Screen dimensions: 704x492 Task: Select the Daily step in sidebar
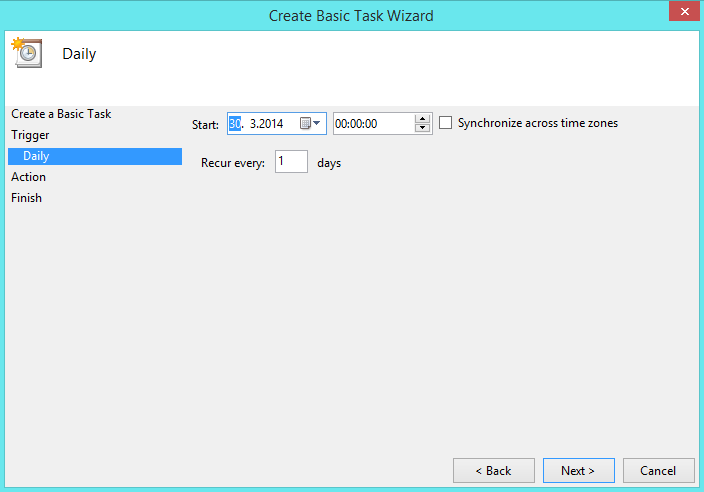(95, 156)
